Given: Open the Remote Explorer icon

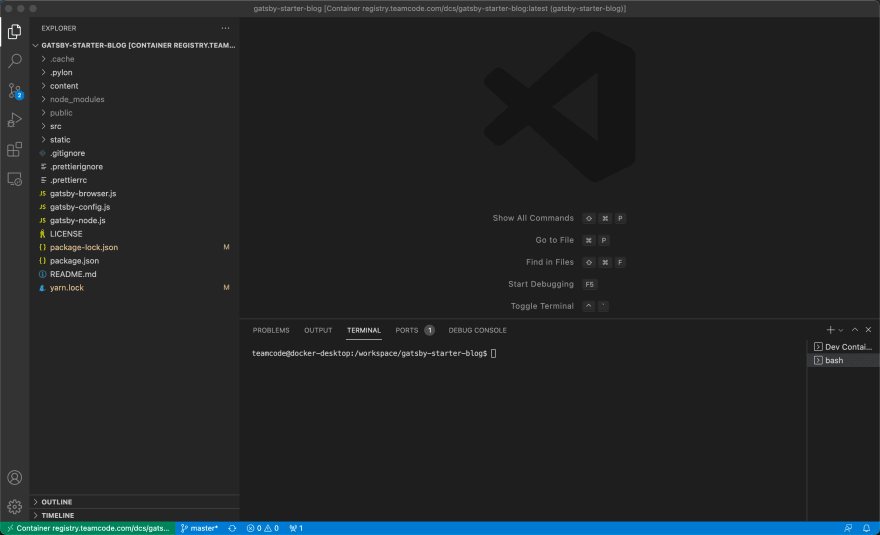Looking at the screenshot, I should (x=15, y=179).
